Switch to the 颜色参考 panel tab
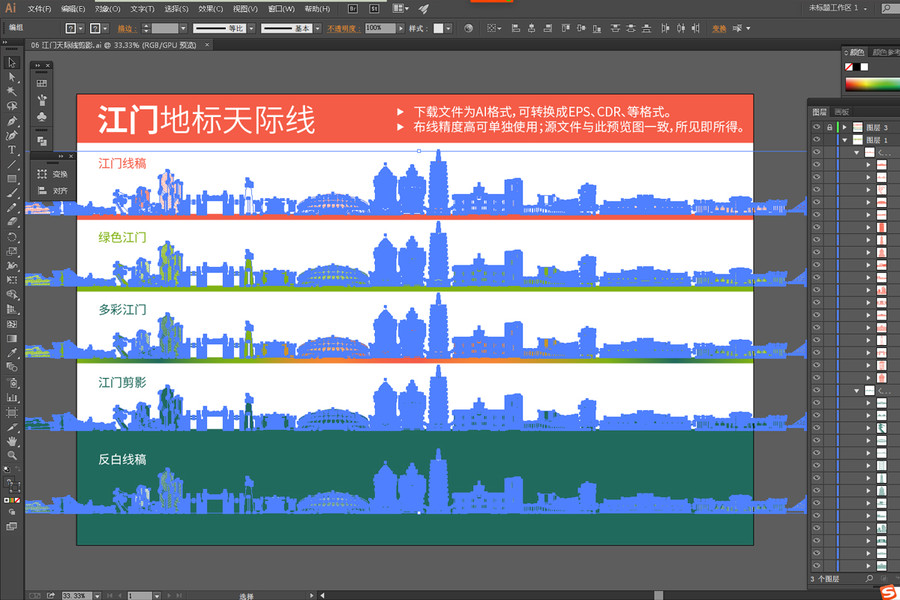900x600 pixels. tap(886, 52)
